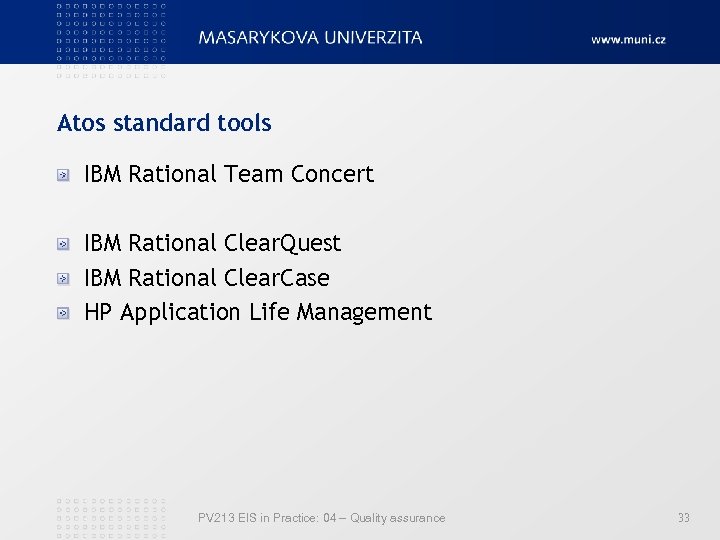Click bullet icon beside IBM Rational ClearCase
The image size is (720, 540).
(63, 279)
